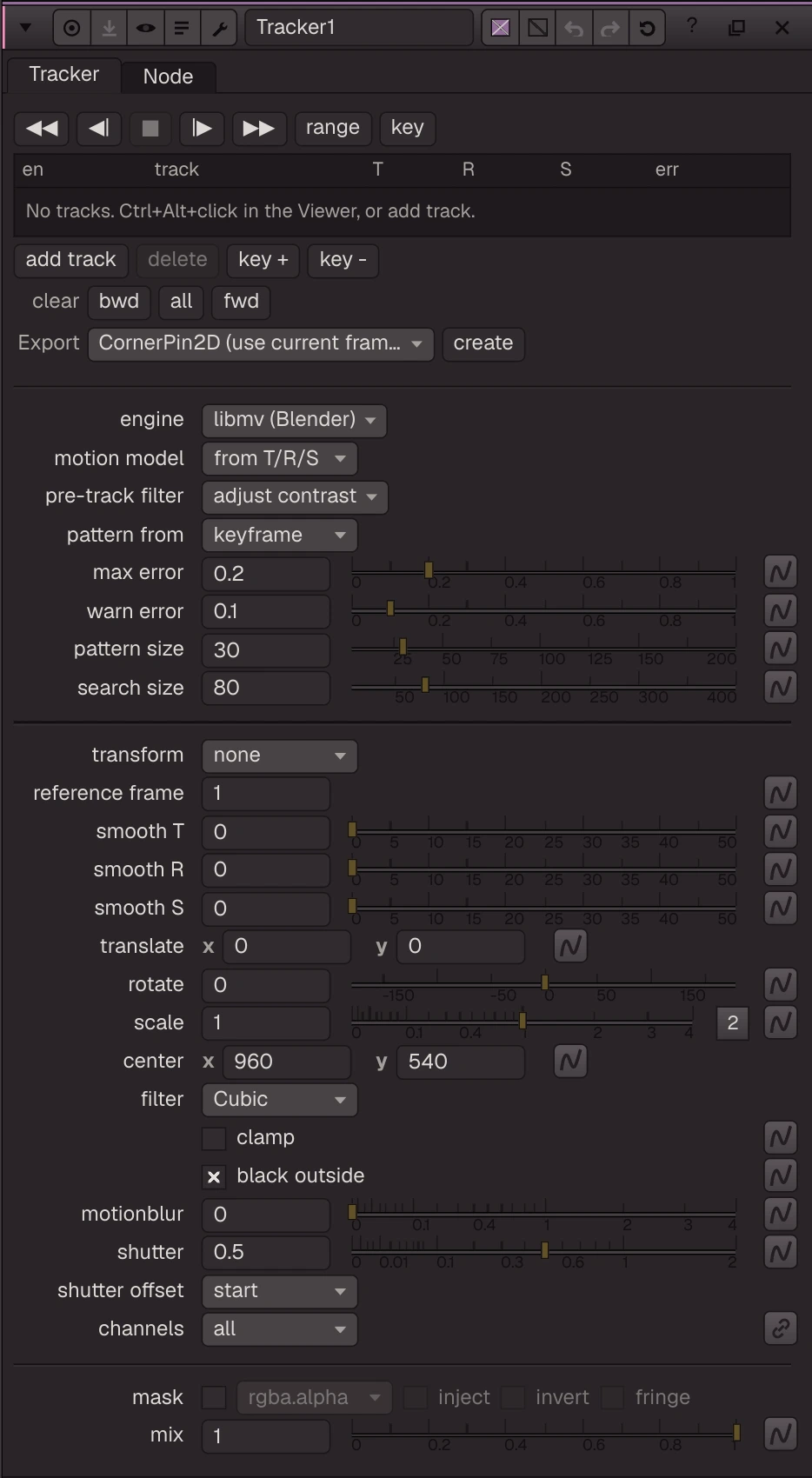Open animation menu for motionblur
Viewport: 812px width, 1478px height.
[781, 1214]
